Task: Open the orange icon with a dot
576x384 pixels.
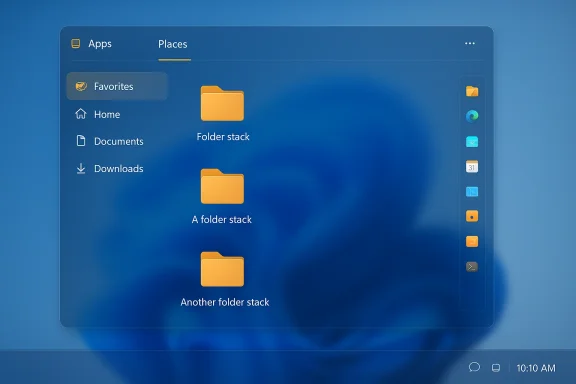Action: tap(472, 216)
